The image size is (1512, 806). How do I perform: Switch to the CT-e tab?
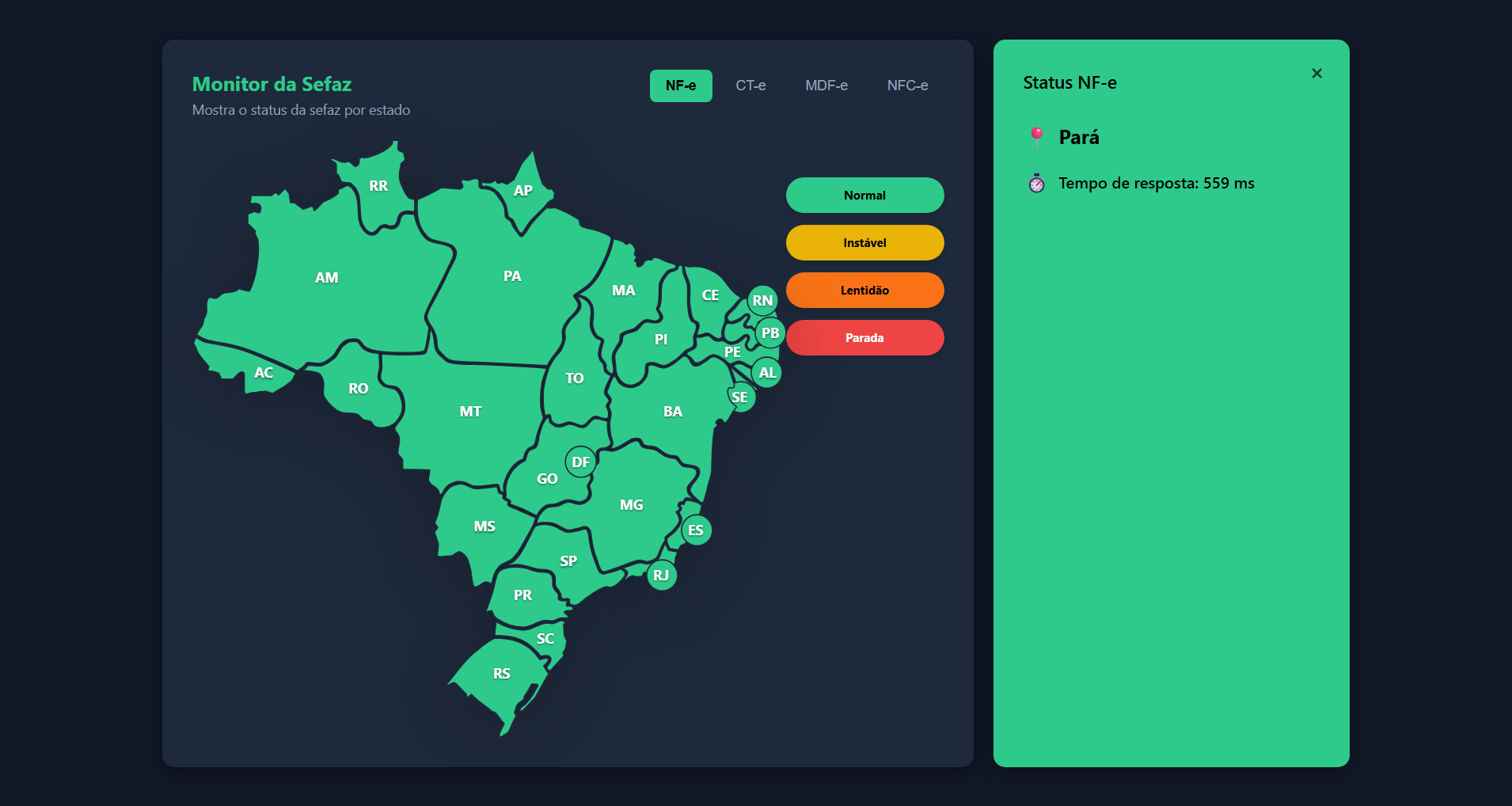coord(750,86)
